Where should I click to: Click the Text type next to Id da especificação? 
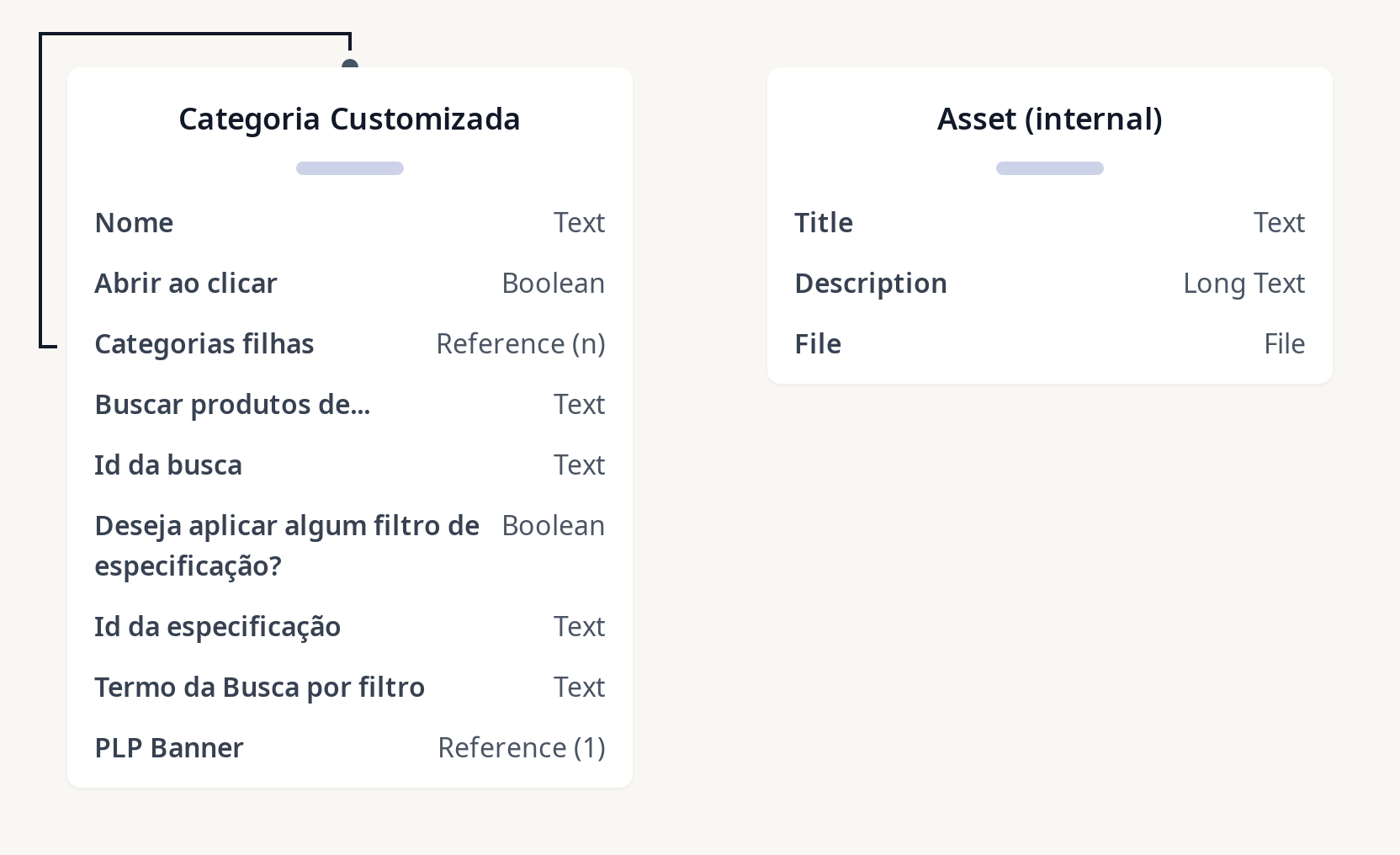coord(580,627)
